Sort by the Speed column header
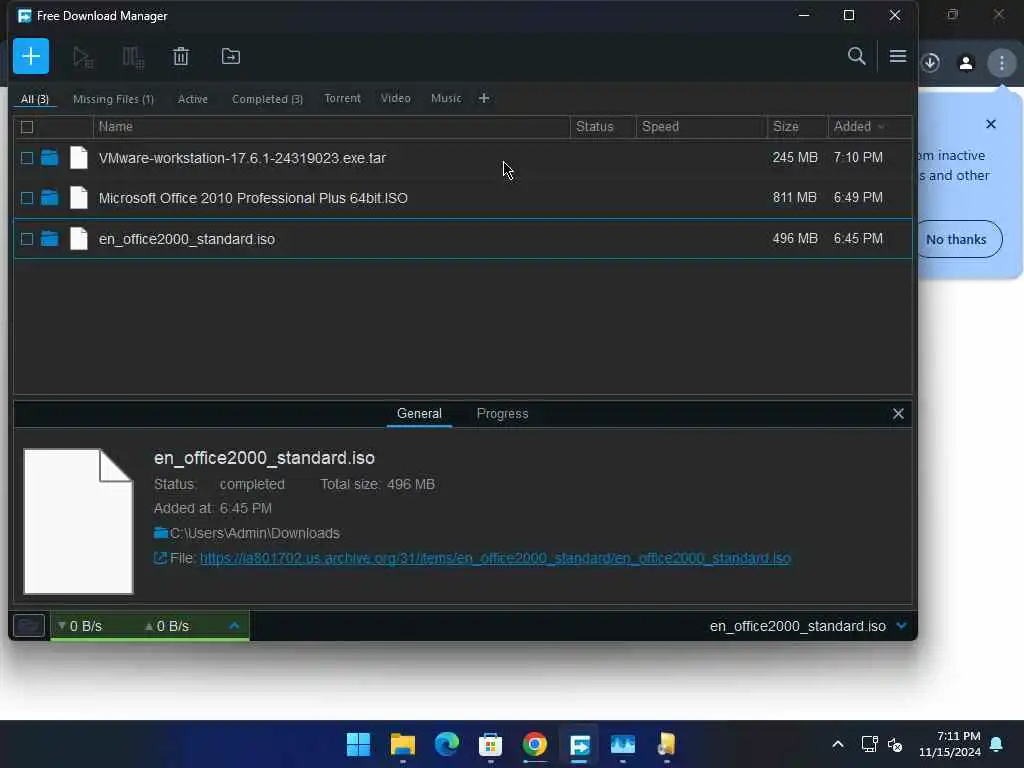Screen dimensions: 1024x768 701,127
